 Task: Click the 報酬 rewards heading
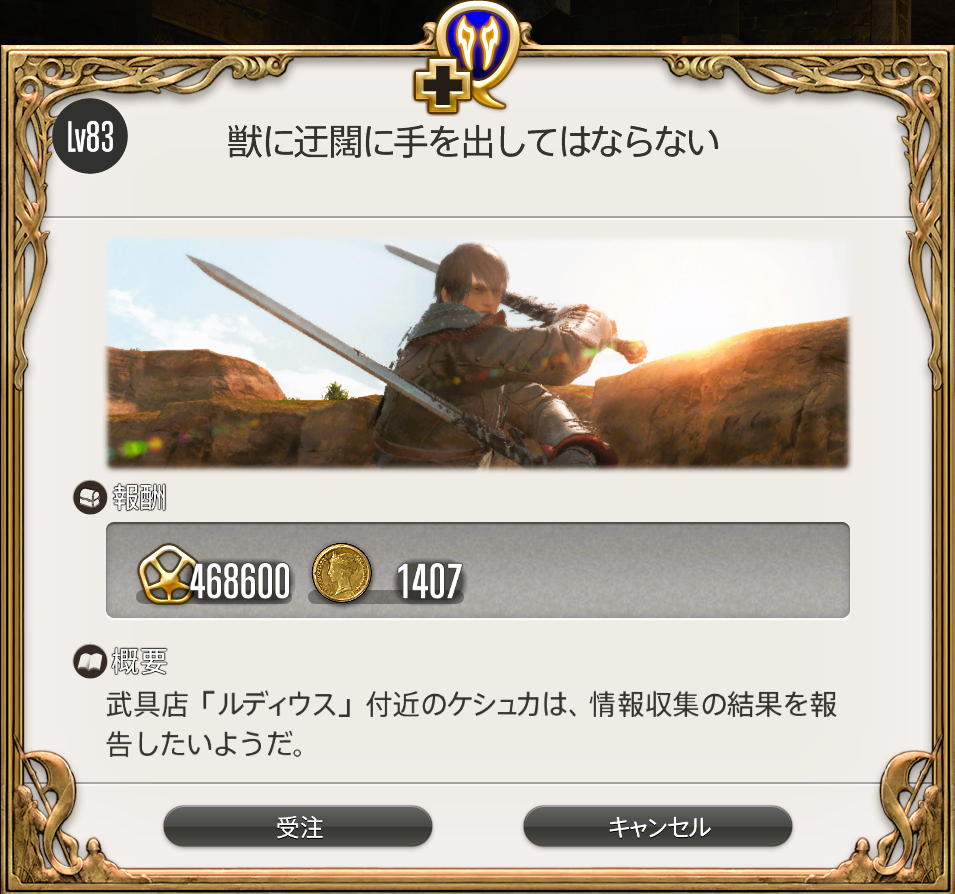pyautogui.click(x=139, y=498)
